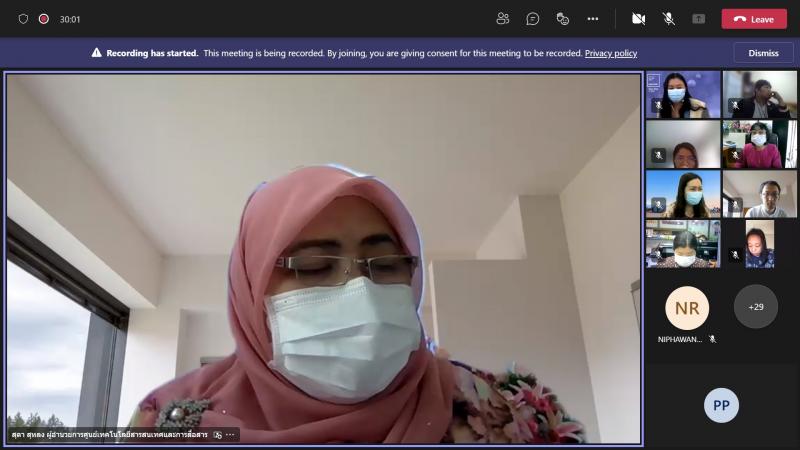800x450 pixels.
Task: Select thumbnail of woman with purple background
Action: 683,95
